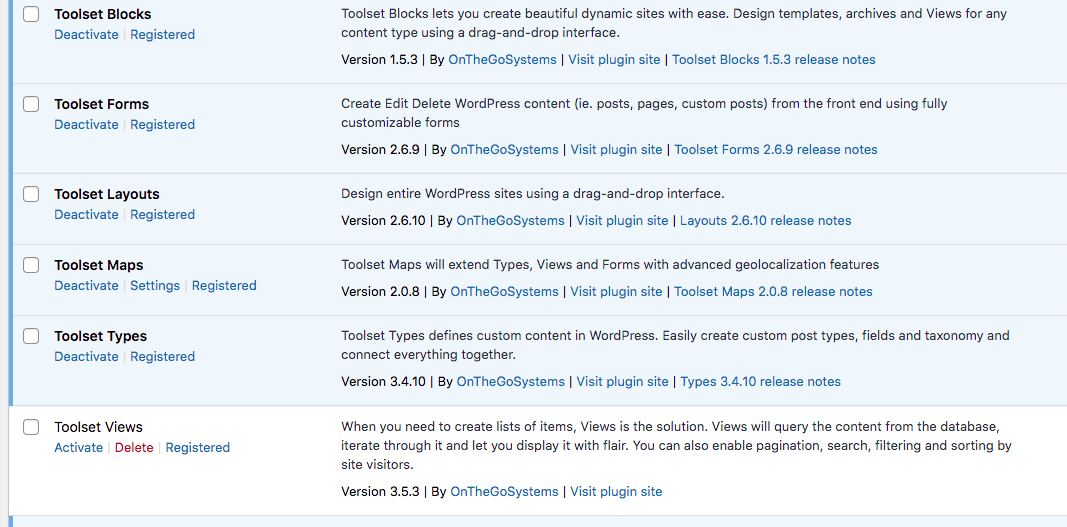Open Toolset Forms 2.6.9 release notes
The width and height of the screenshot is (1067, 527).
(x=776, y=149)
